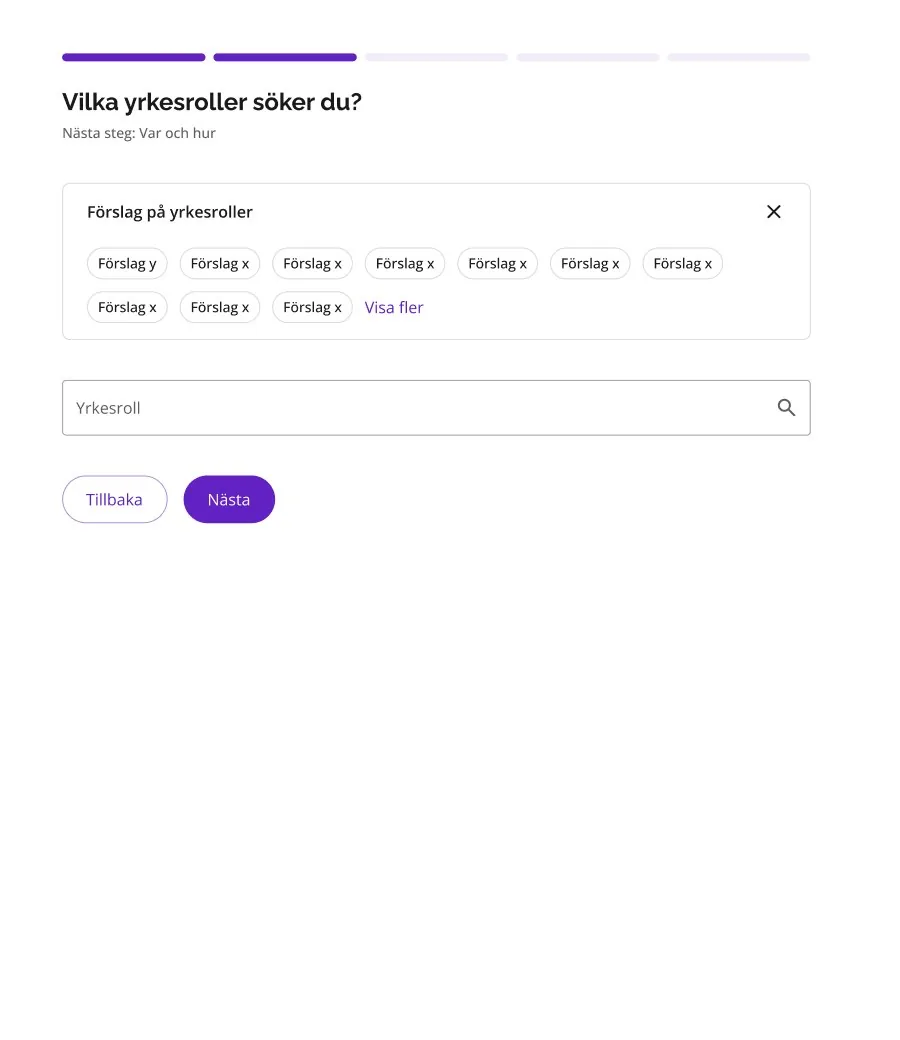Focus the Yrkesroll search field
The image size is (900, 1040).
click(x=436, y=408)
